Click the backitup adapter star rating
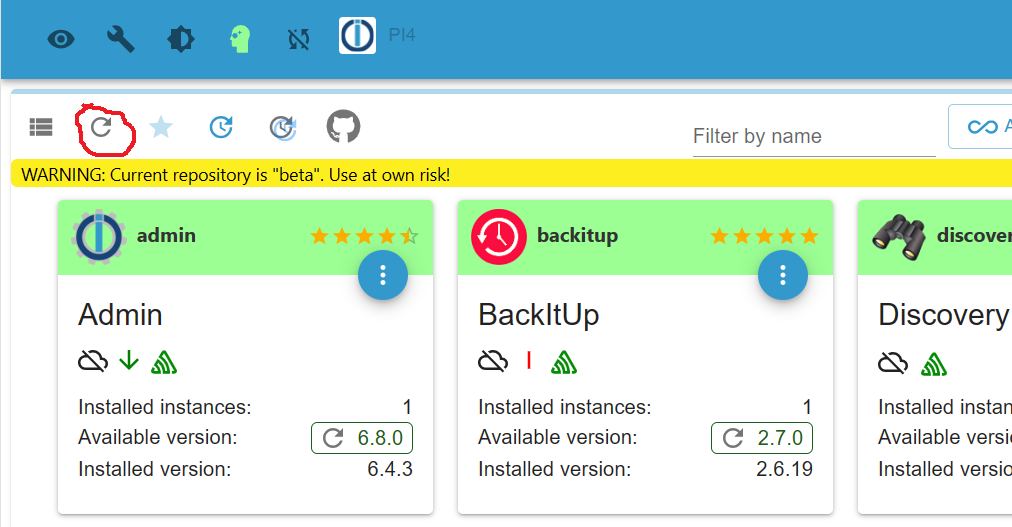This screenshot has height=527, width=1012. click(764, 236)
